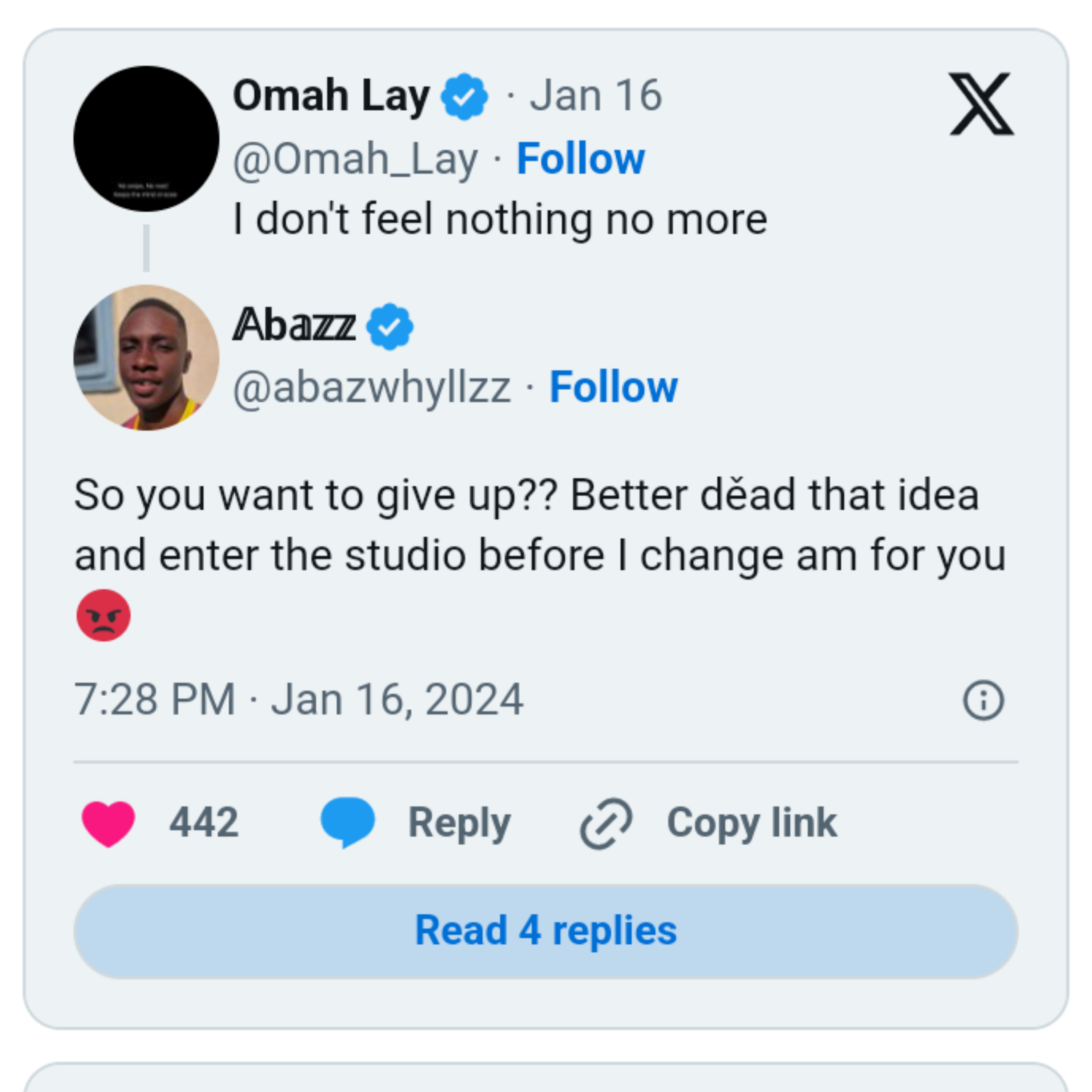The image size is (1092, 1092).
Task: Click the verified badge beside Abazz
Action: 390,326
